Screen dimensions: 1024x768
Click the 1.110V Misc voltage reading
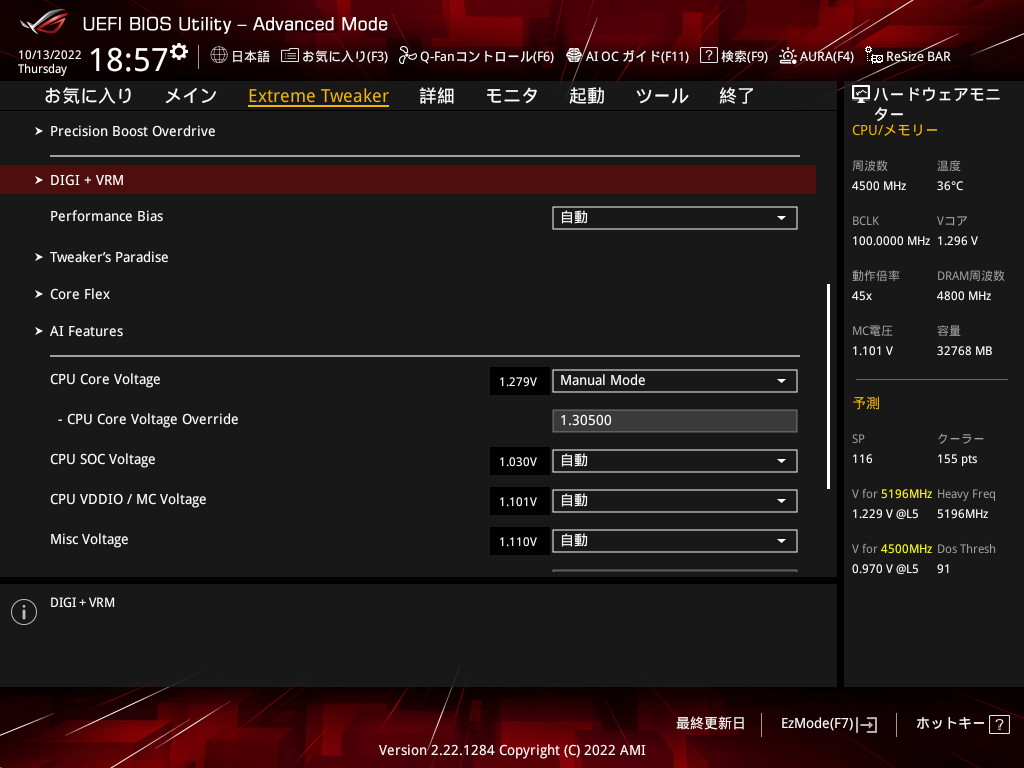(x=518, y=541)
